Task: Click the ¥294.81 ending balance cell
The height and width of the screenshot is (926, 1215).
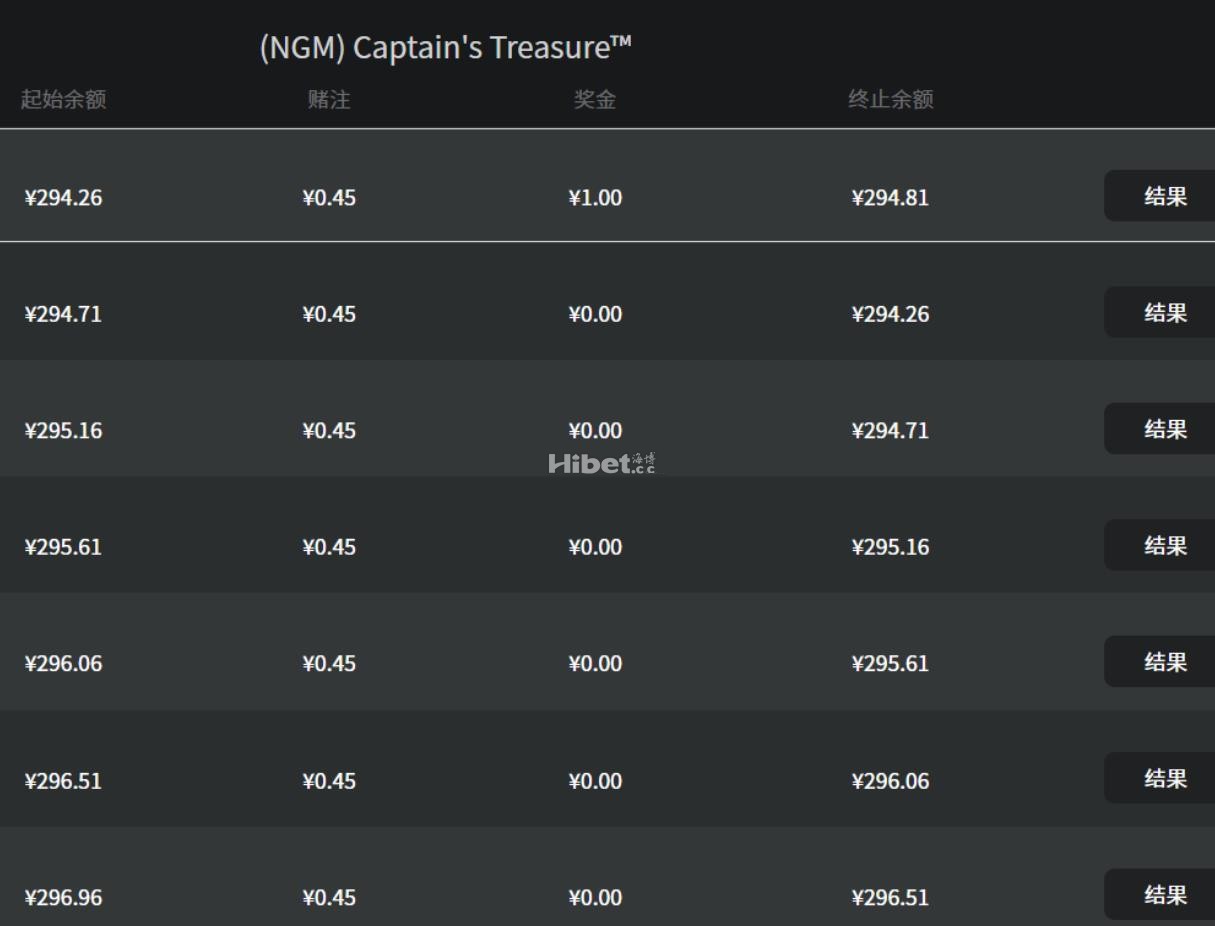Action: (x=890, y=197)
